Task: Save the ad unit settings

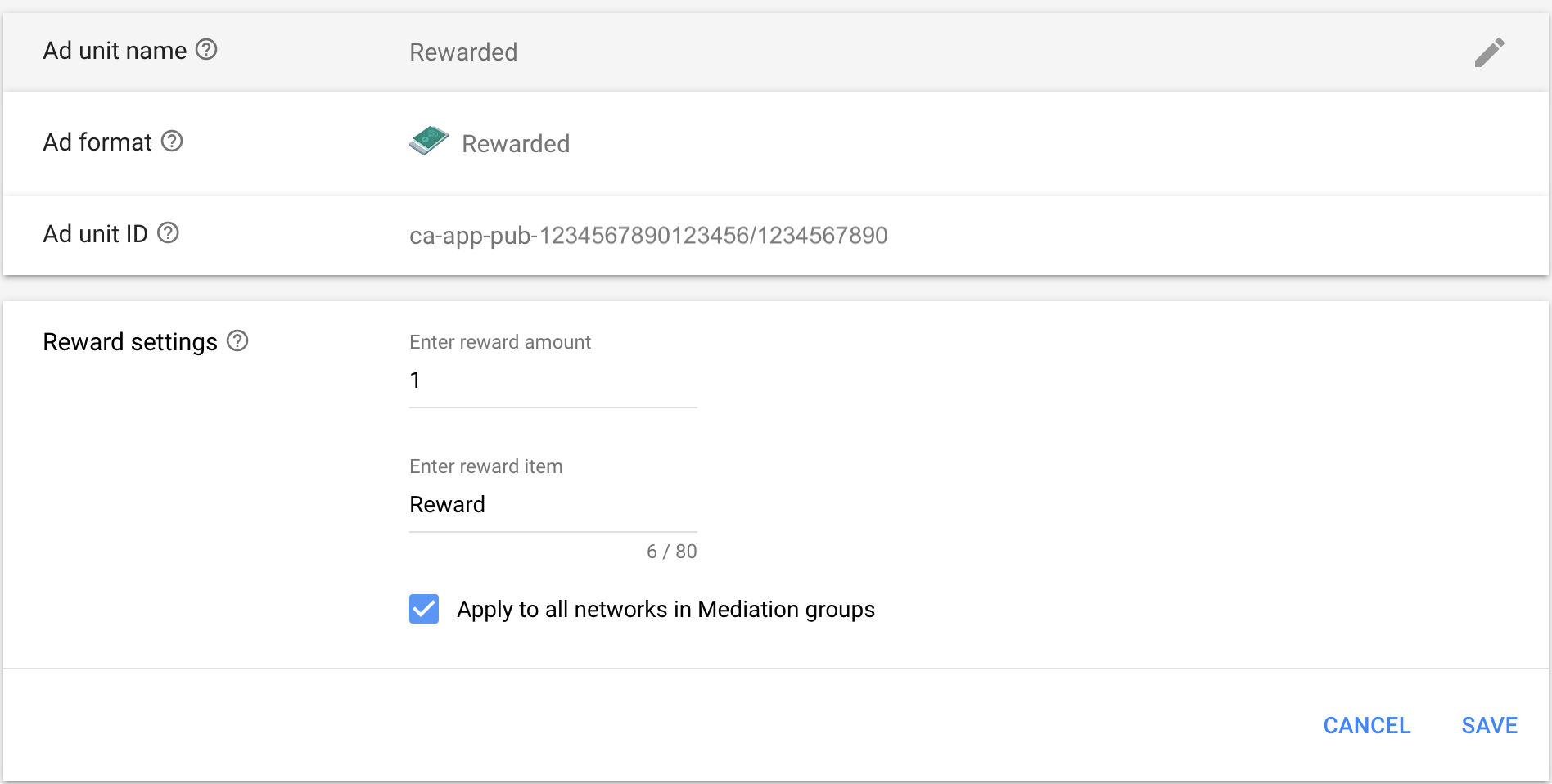Action: [x=1489, y=725]
